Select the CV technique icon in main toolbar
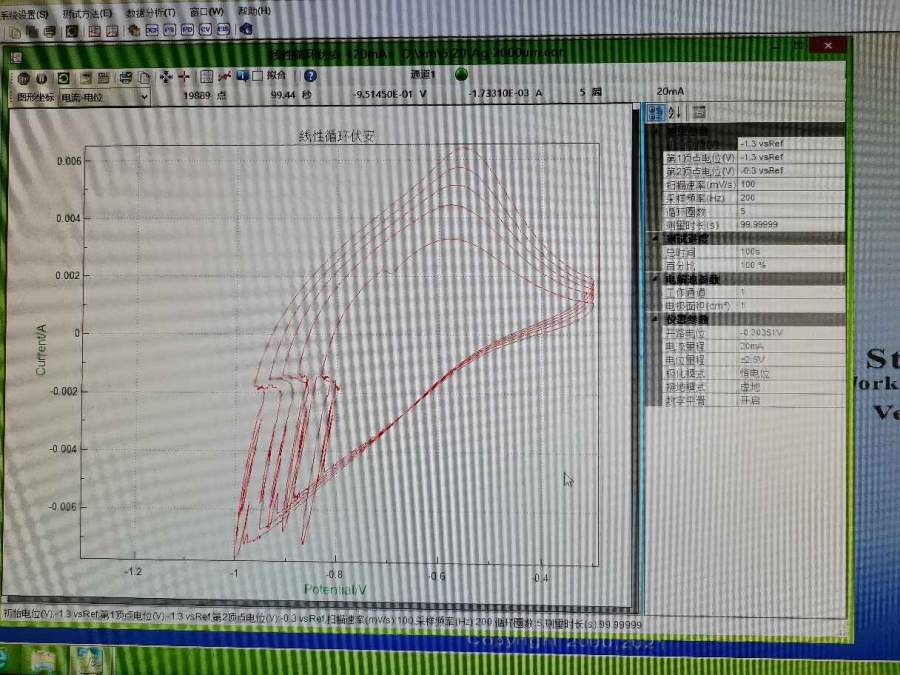The height and width of the screenshot is (675, 900). 205,29
